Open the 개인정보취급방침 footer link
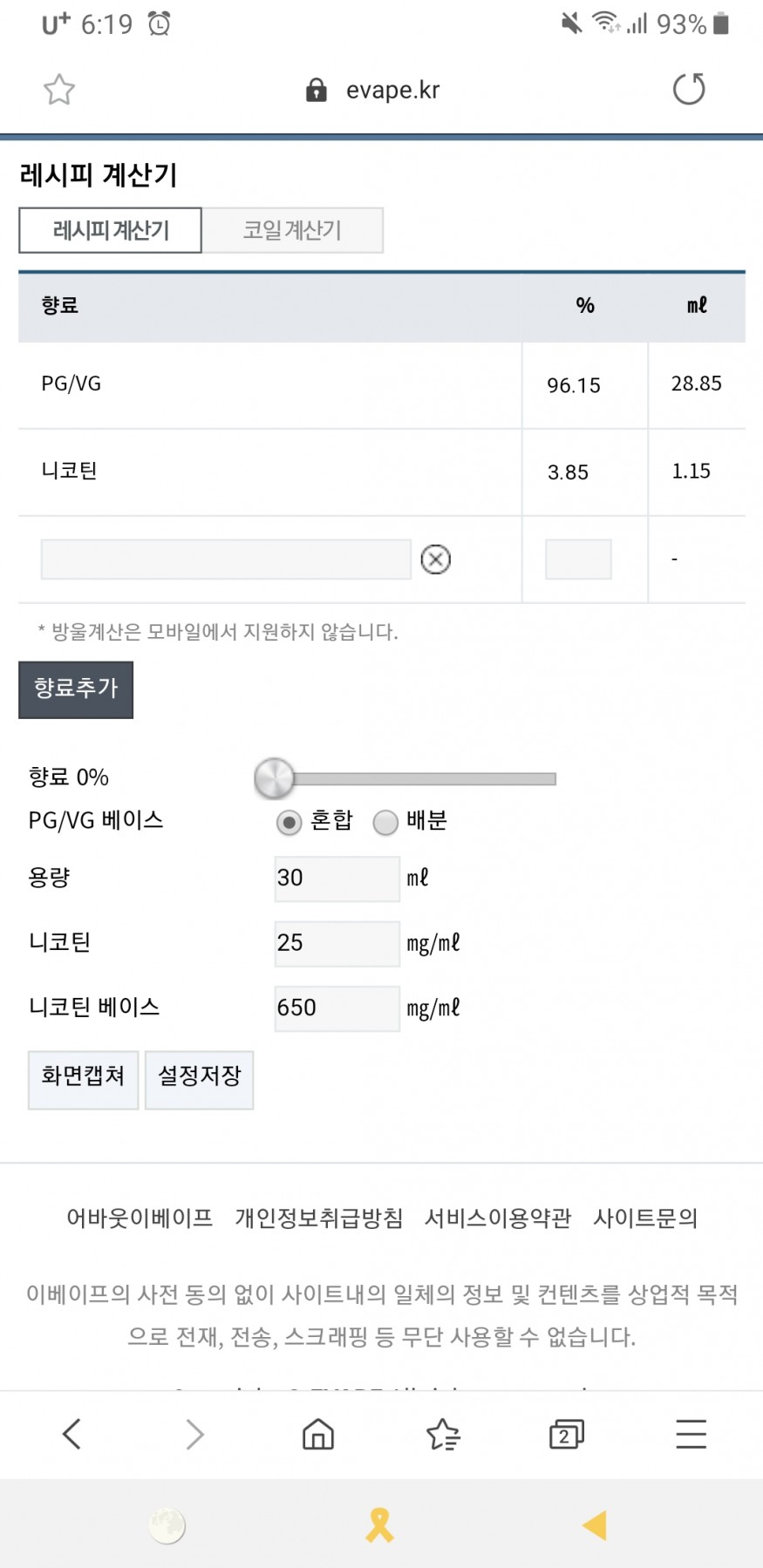 (319, 1218)
